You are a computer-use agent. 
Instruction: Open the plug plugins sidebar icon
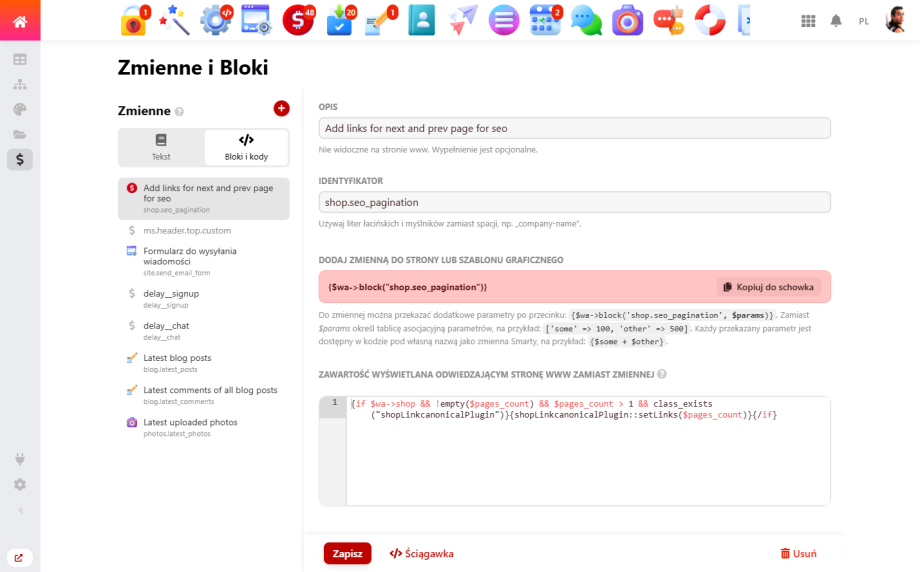20,459
